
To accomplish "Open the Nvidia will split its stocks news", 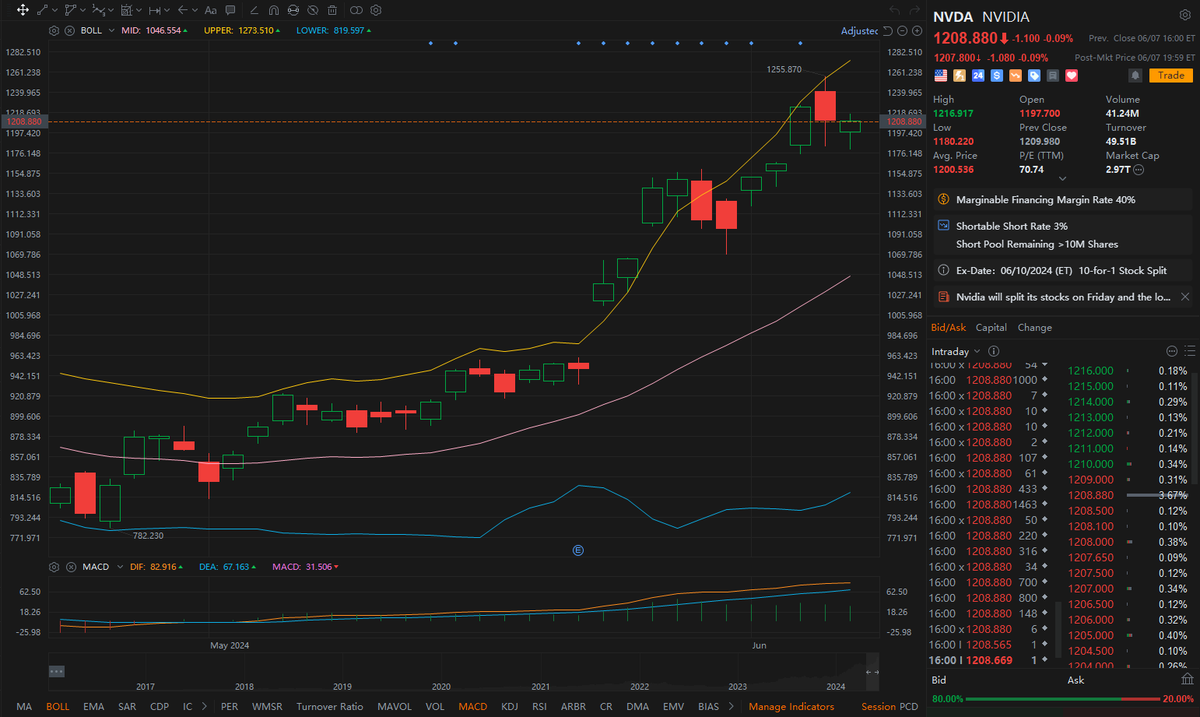I will tap(1063, 297).
